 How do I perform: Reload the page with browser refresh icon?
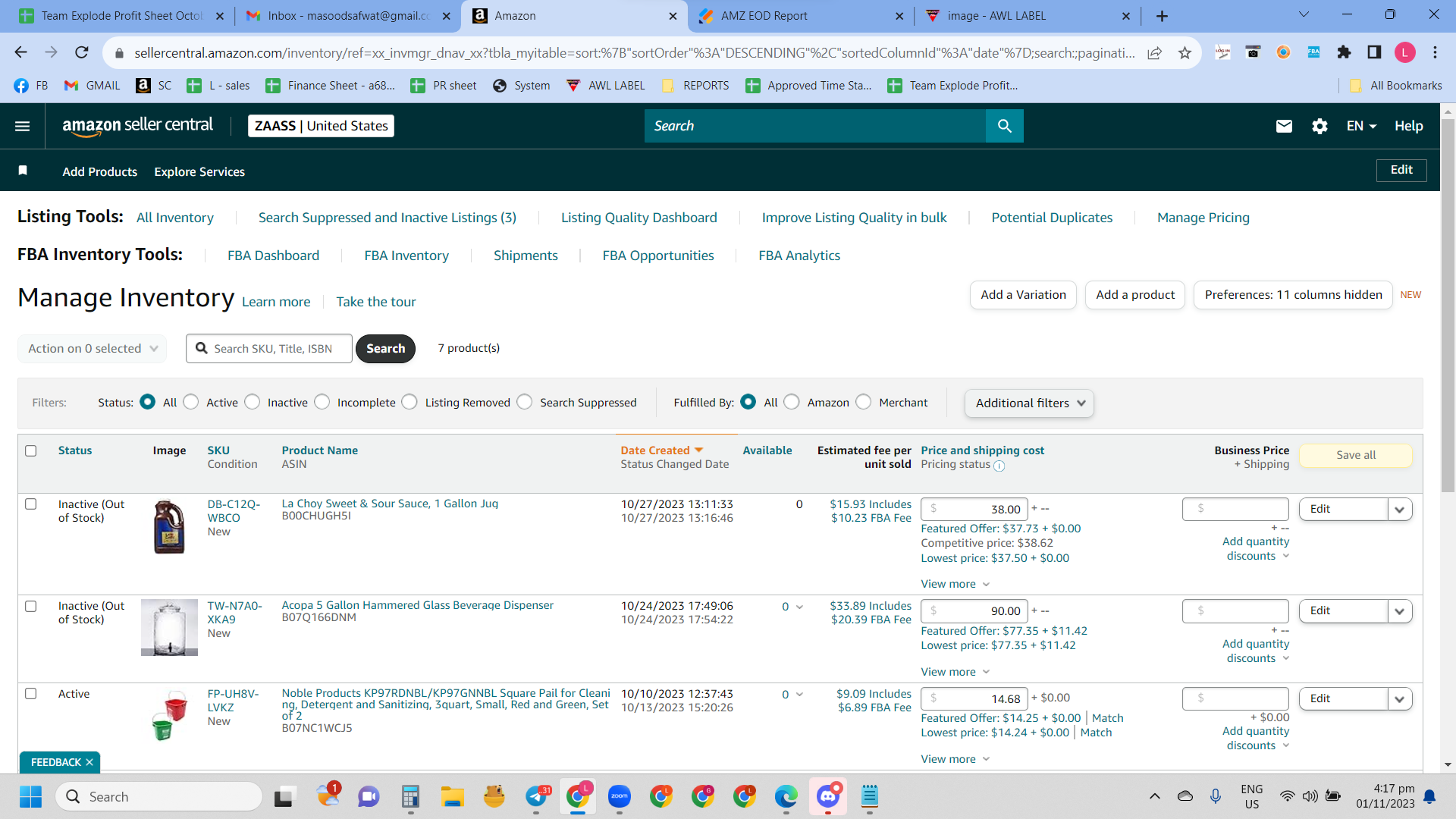82,52
